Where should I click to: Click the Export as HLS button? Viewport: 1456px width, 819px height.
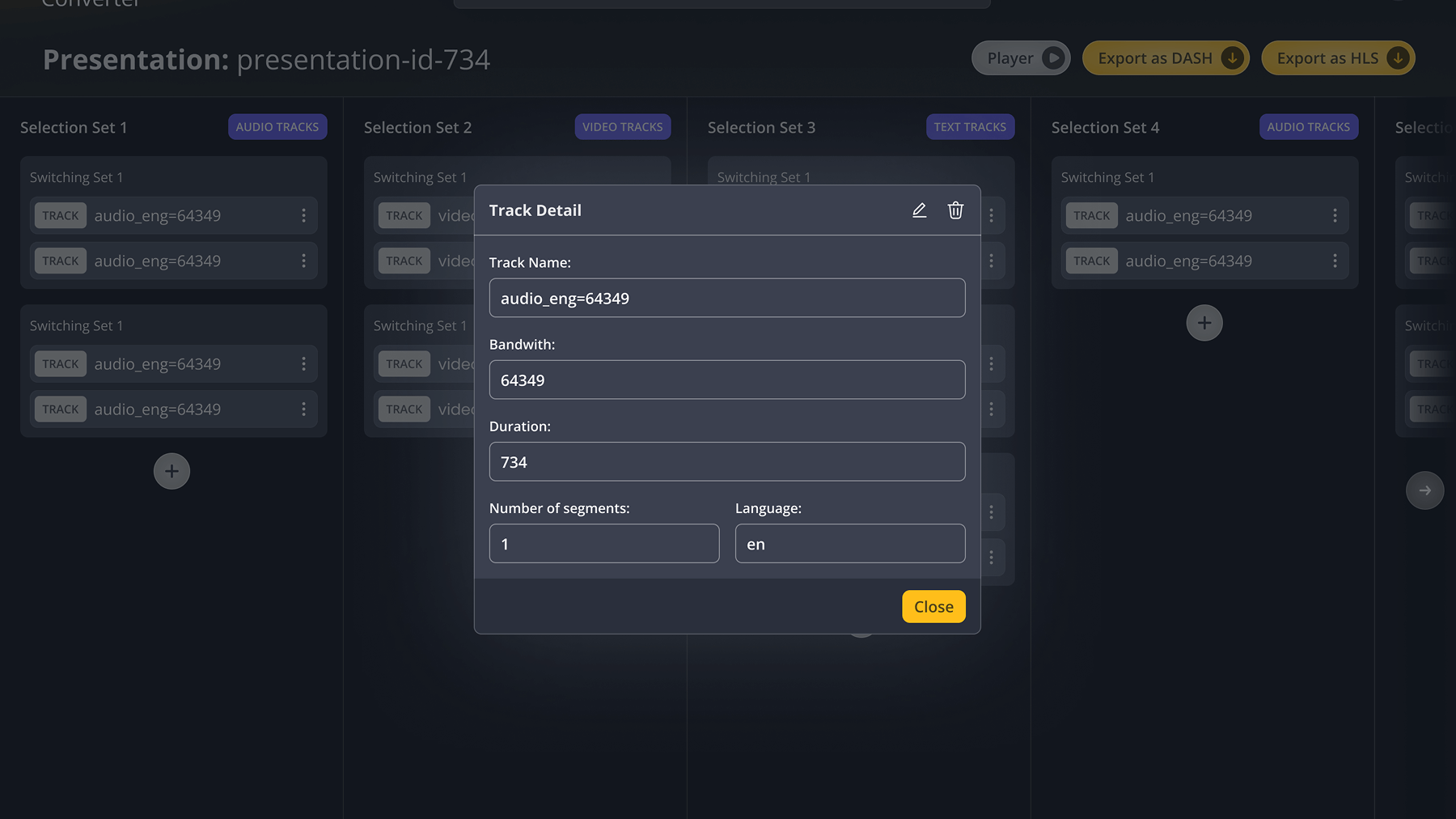[1338, 57]
